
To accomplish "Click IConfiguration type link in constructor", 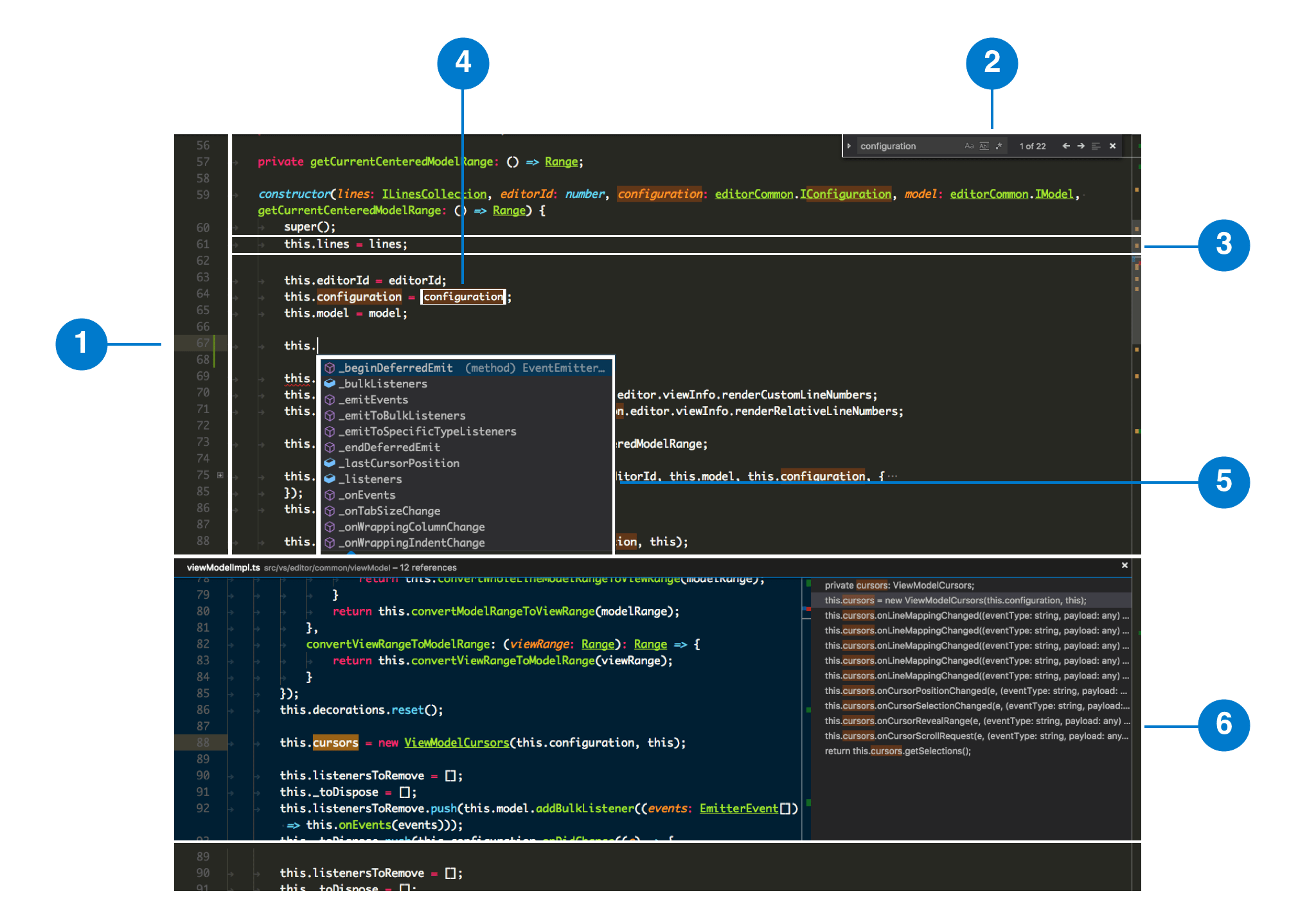I will (x=846, y=194).
